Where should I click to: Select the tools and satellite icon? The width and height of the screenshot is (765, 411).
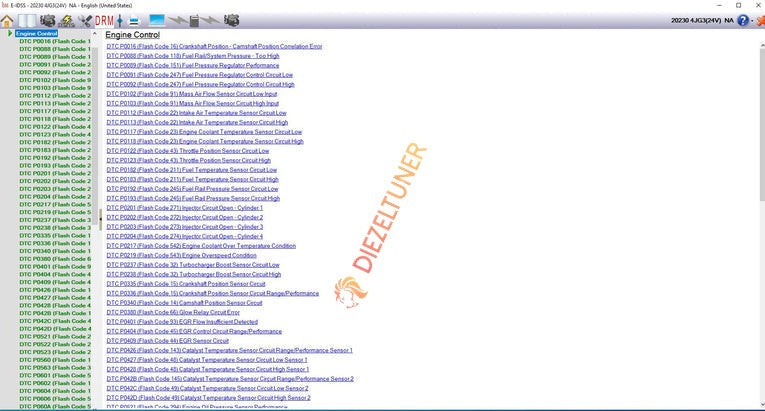click(x=85, y=21)
